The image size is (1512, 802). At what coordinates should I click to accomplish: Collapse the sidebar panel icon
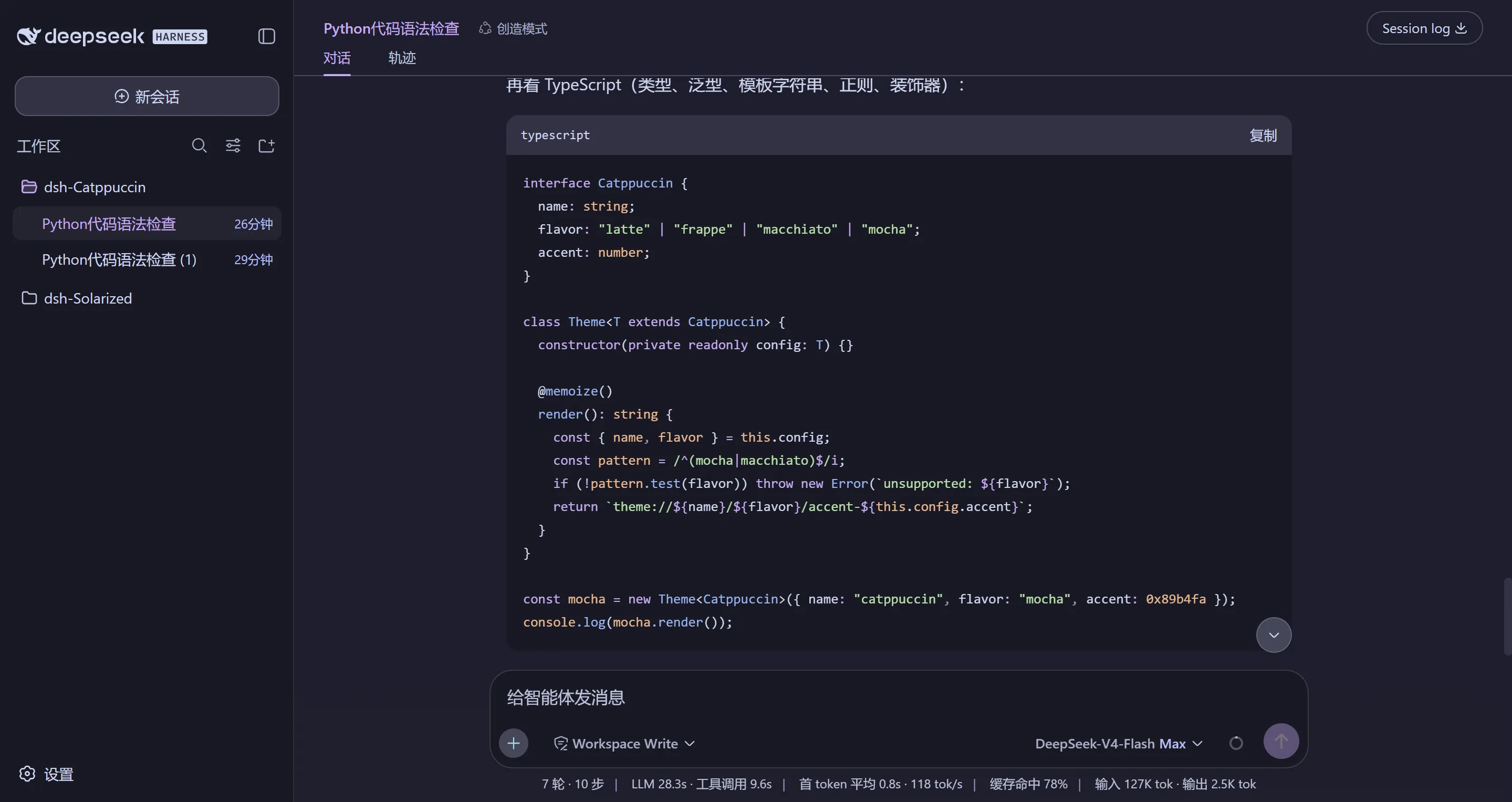(266, 36)
